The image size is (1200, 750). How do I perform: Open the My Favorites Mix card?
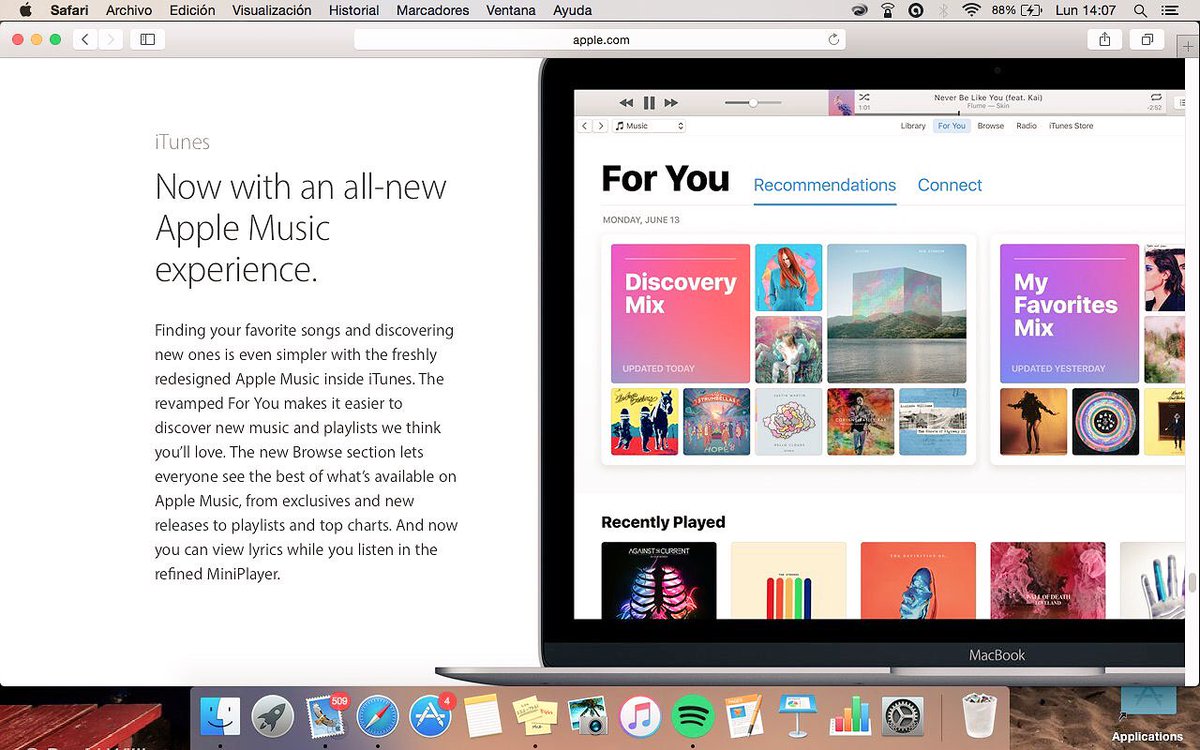[1069, 314]
